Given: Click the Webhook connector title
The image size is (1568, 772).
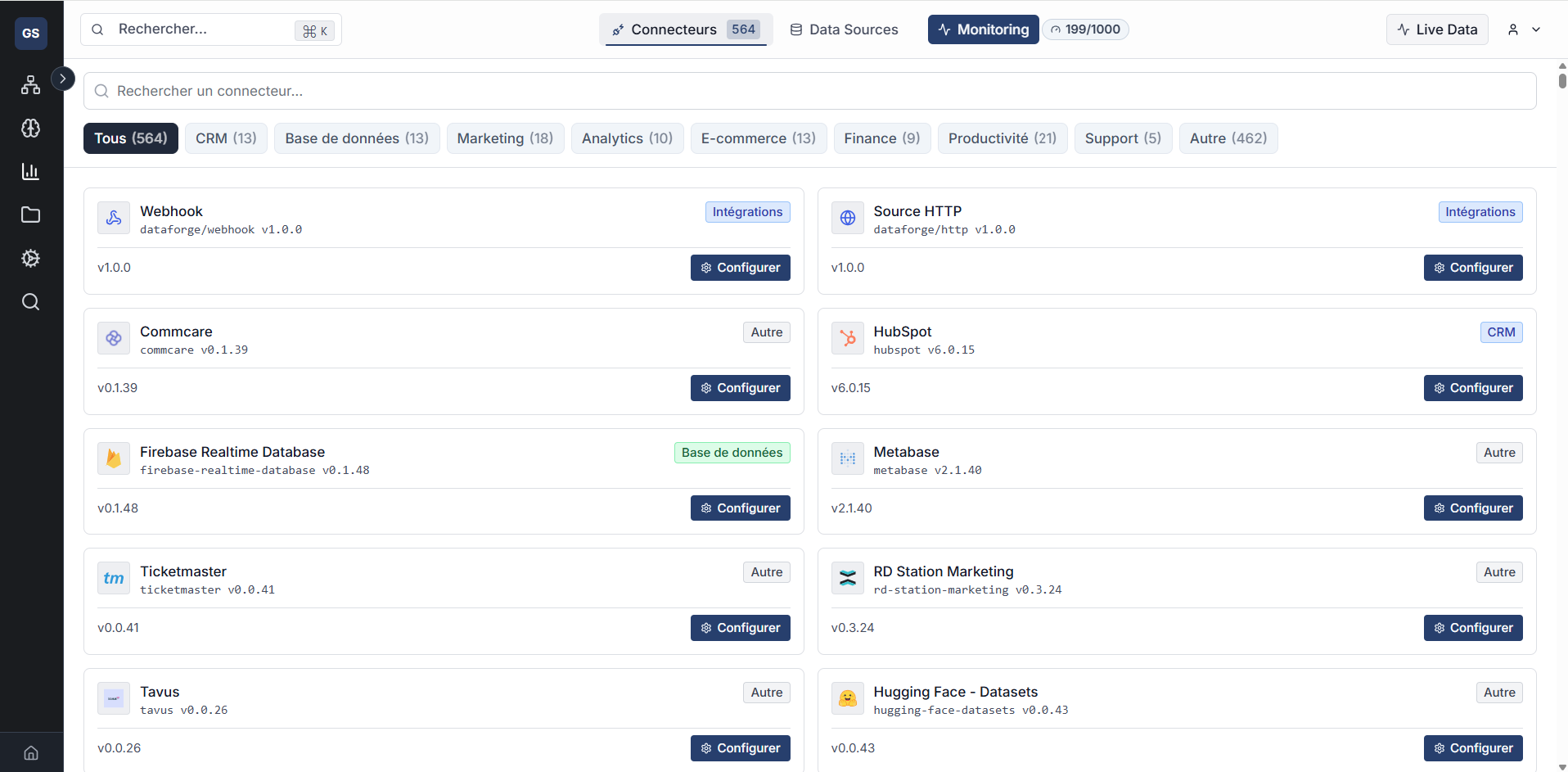Looking at the screenshot, I should point(171,211).
